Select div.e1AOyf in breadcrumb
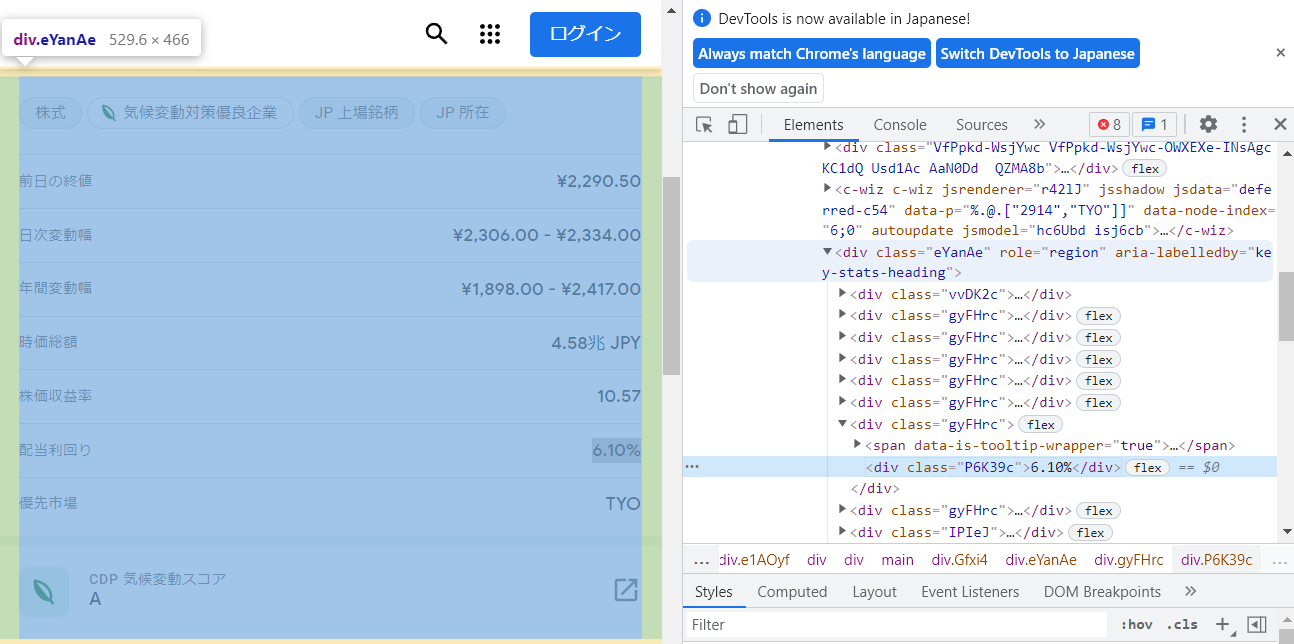Screen dimensions: 1294x644 tap(754, 560)
